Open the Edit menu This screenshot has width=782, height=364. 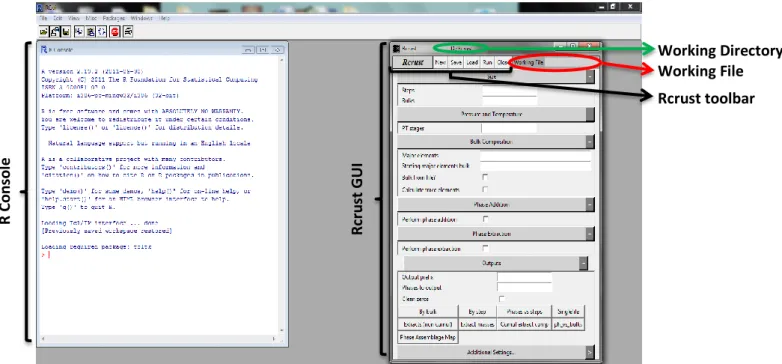[58, 18]
